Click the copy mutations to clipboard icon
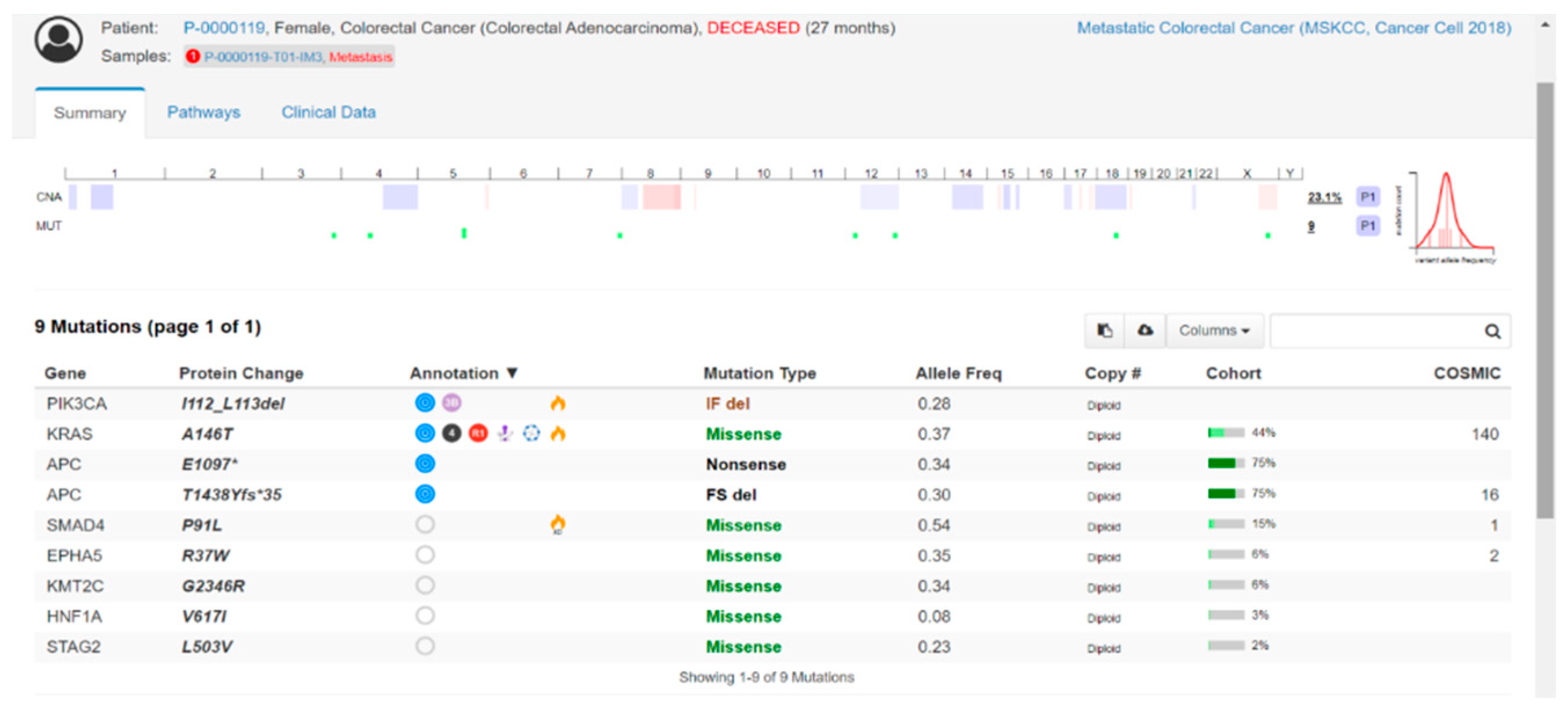1568x725 pixels. pos(1104,330)
